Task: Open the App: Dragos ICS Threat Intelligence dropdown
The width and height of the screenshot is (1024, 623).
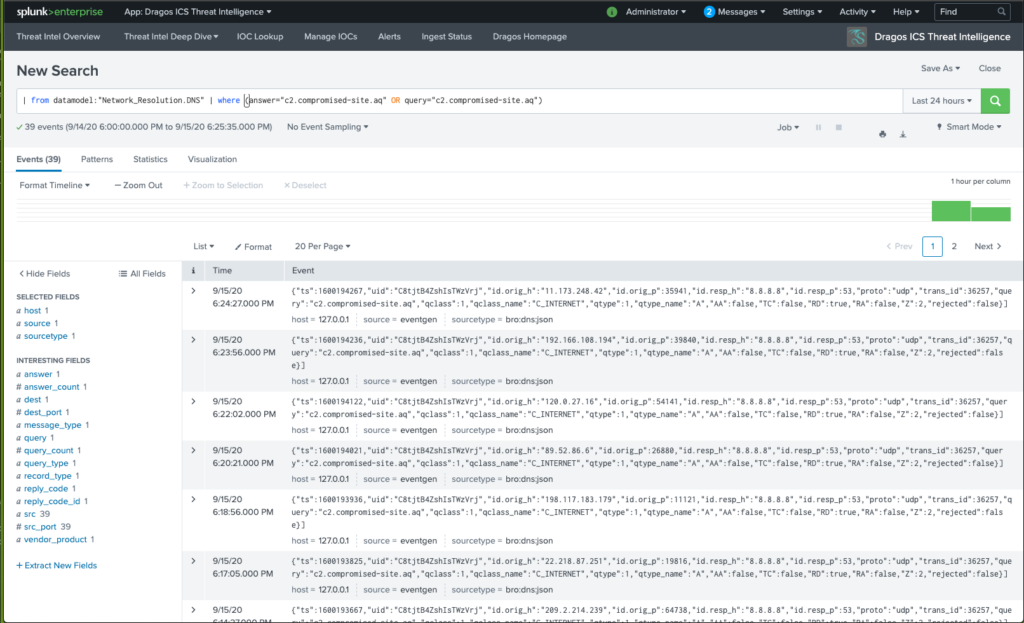Action: tap(197, 12)
